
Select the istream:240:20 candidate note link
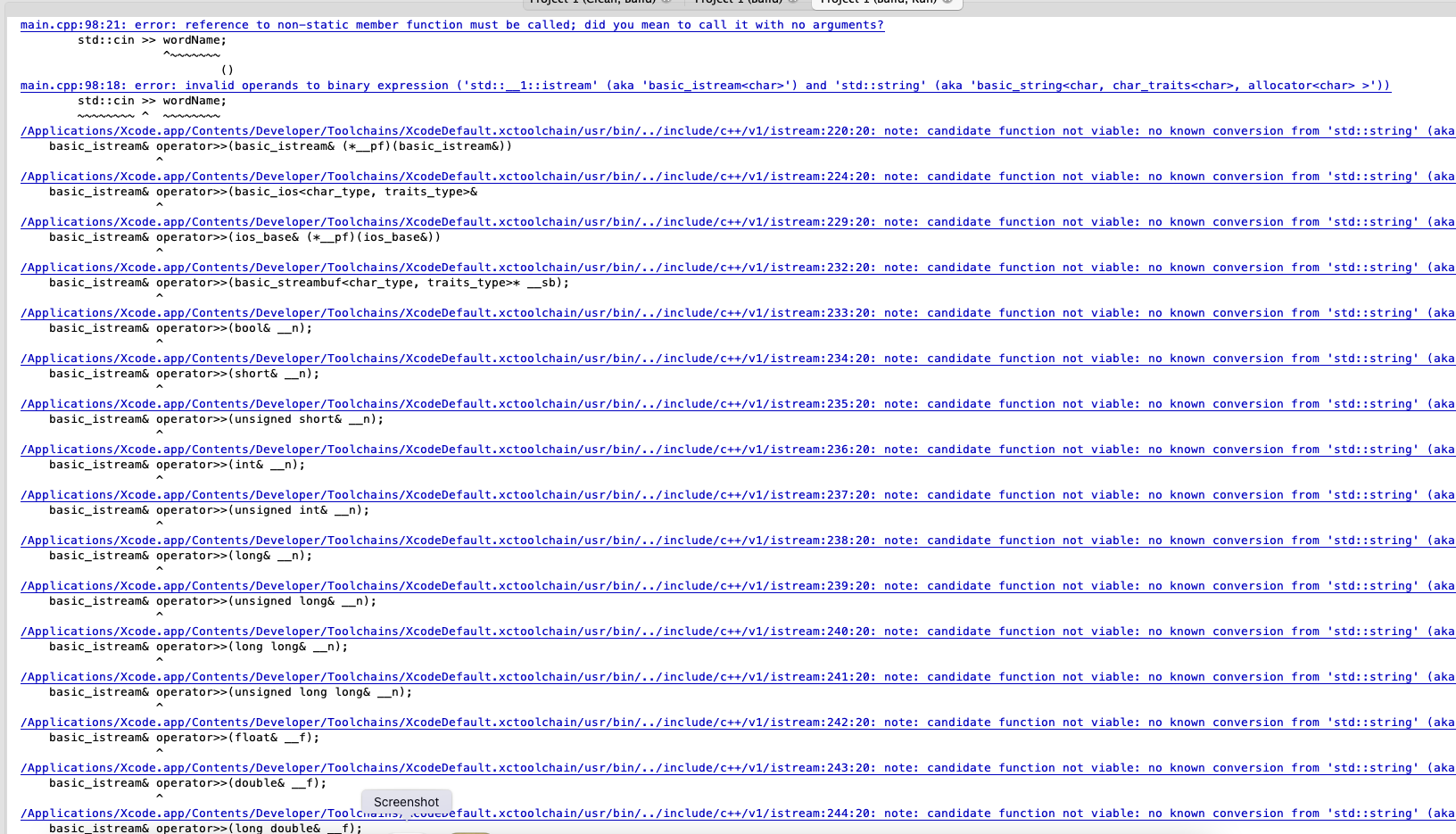point(738,632)
